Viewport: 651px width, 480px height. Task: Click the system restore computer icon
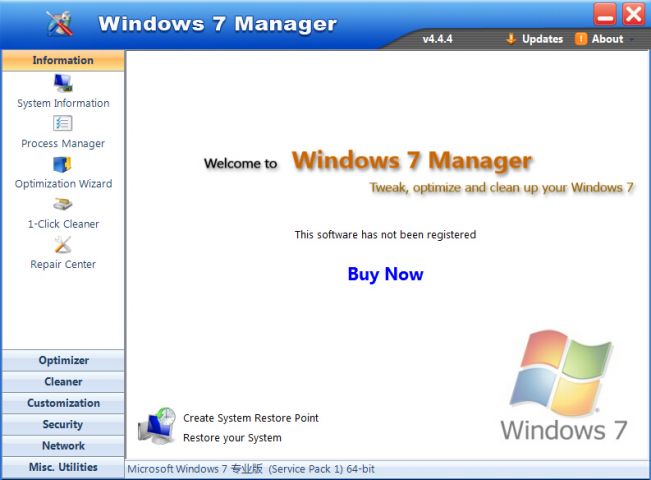(157, 426)
